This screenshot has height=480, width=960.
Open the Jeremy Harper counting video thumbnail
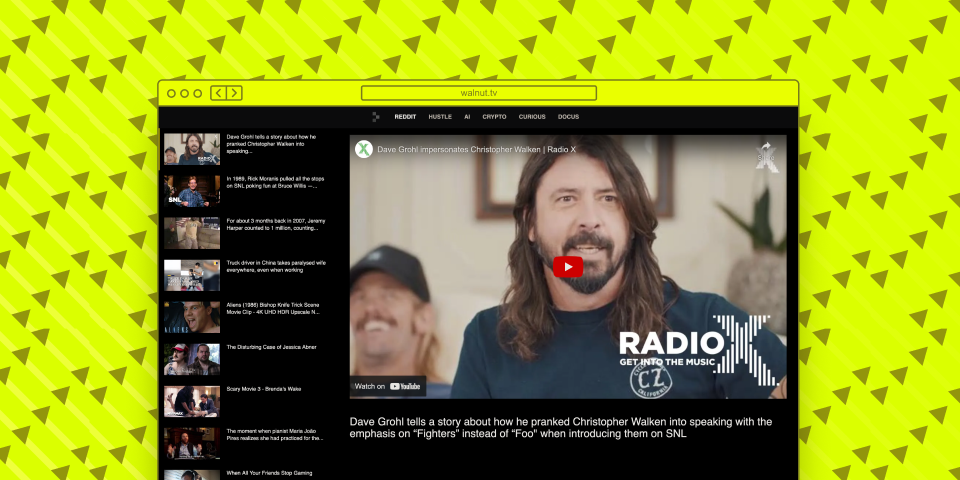tap(192, 233)
